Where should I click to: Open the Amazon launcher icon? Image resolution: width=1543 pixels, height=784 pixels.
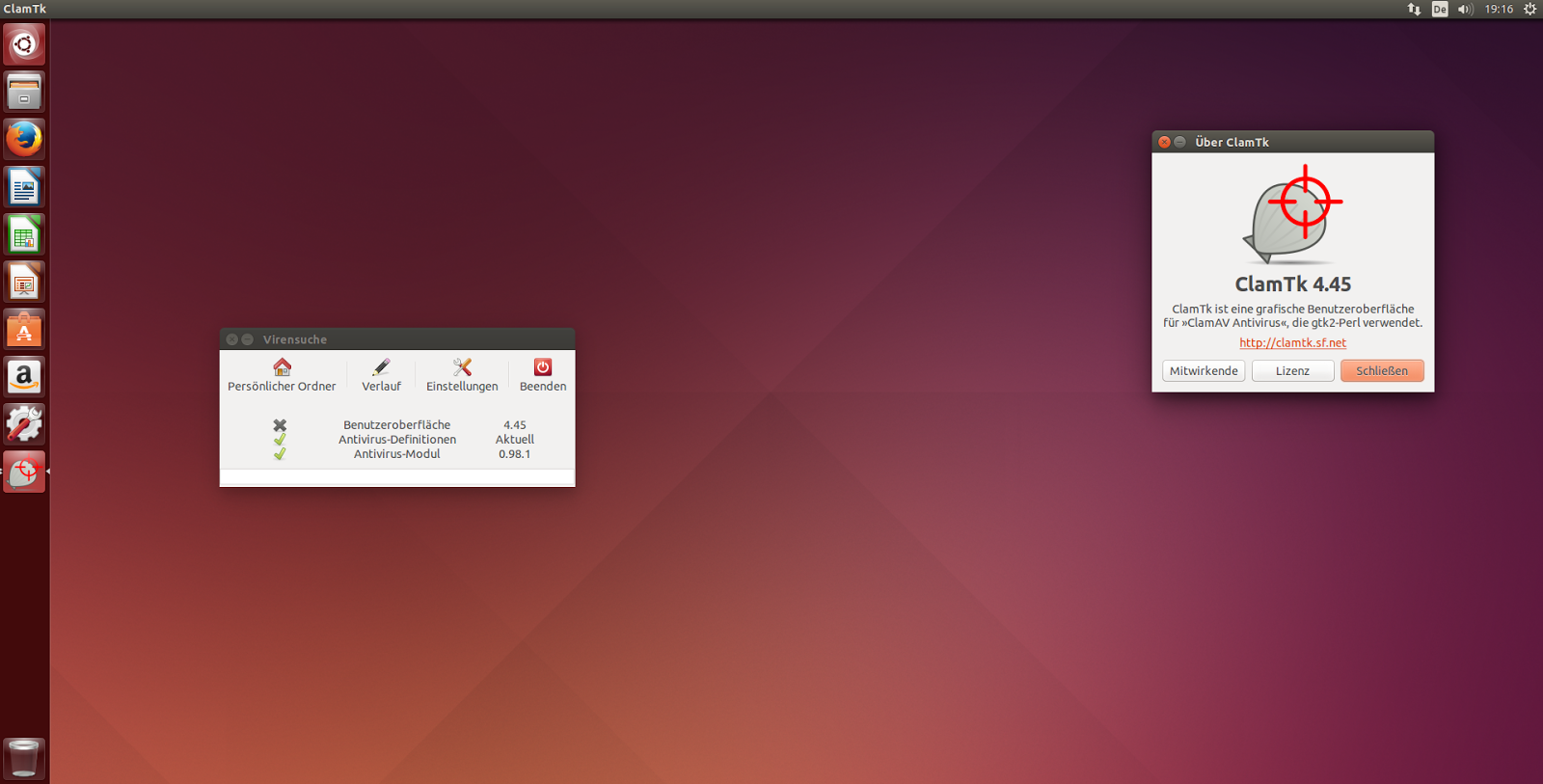pos(24,376)
